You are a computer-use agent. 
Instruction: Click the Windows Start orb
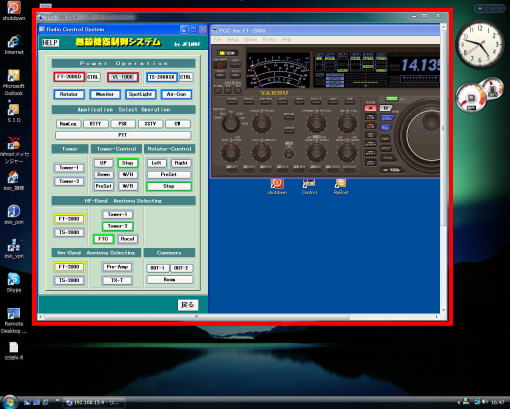9,402
